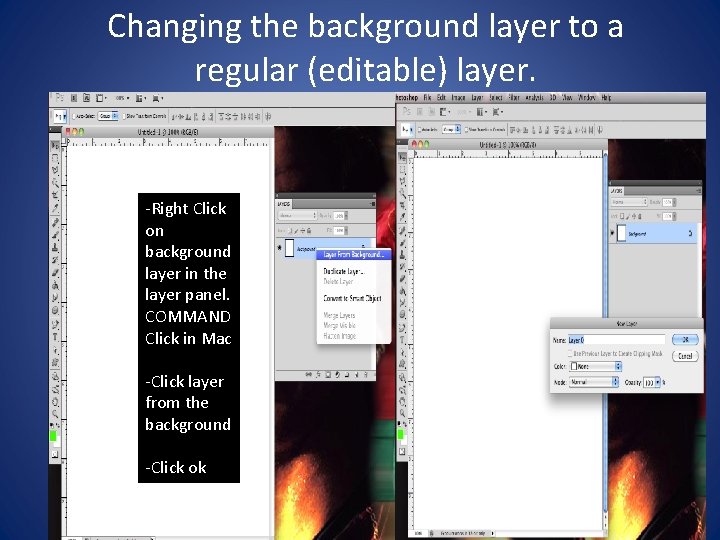
Task: Toggle Quick Mask mode in right screenshot
Action: (402, 451)
